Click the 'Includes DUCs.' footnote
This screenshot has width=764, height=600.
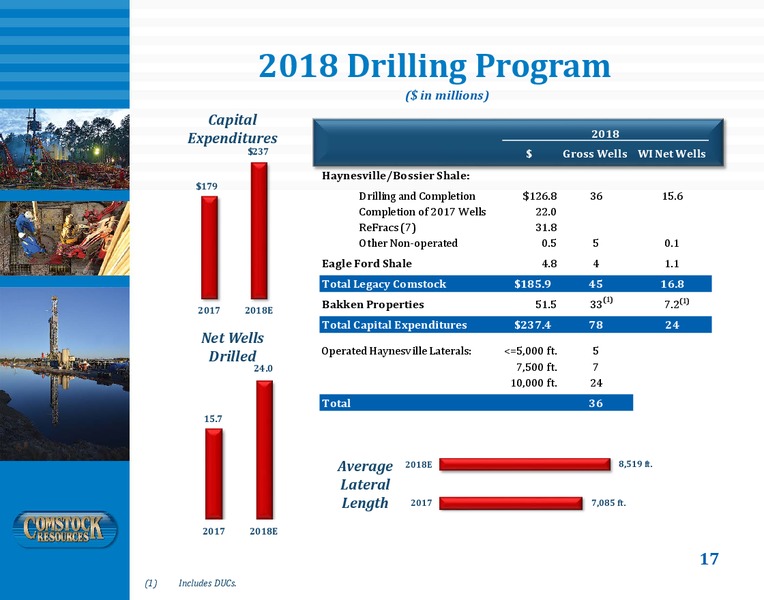coord(208,583)
